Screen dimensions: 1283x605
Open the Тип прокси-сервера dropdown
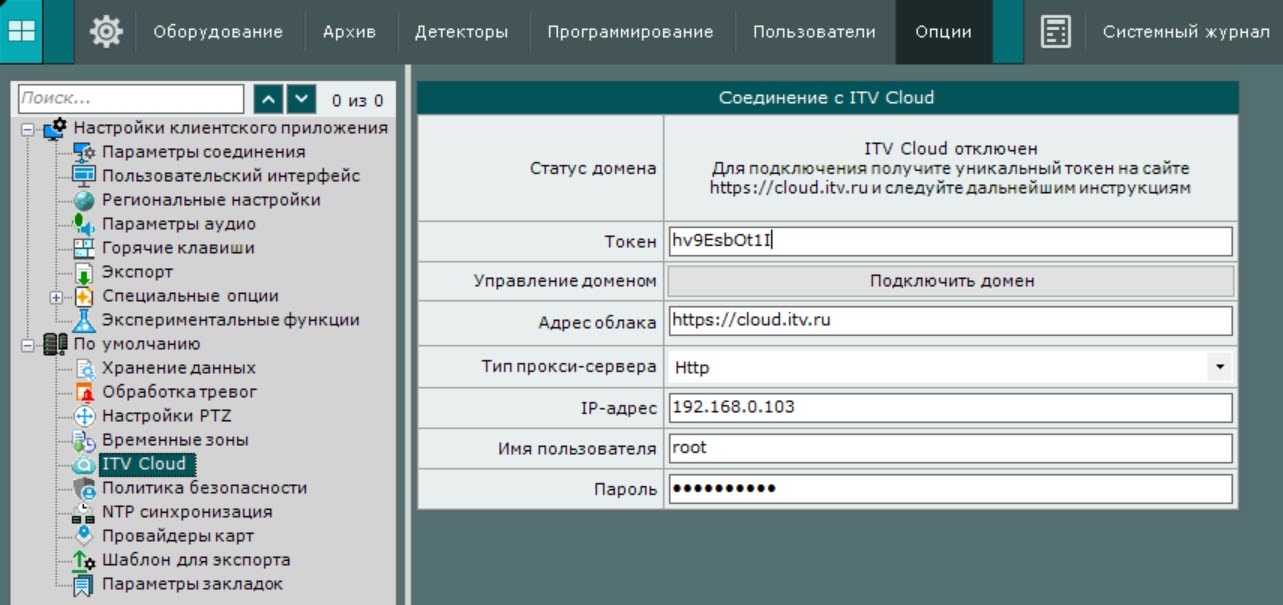pyautogui.click(x=1219, y=368)
